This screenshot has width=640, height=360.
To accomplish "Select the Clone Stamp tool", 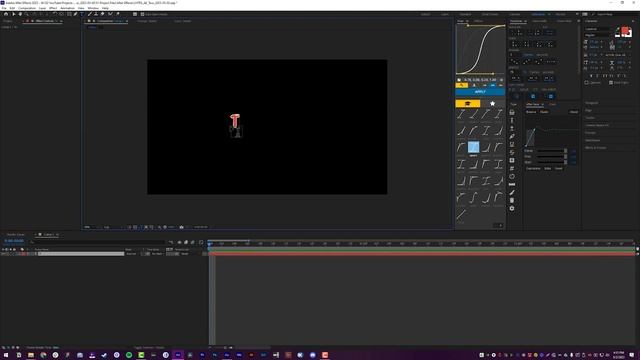I will click(96, 14).
